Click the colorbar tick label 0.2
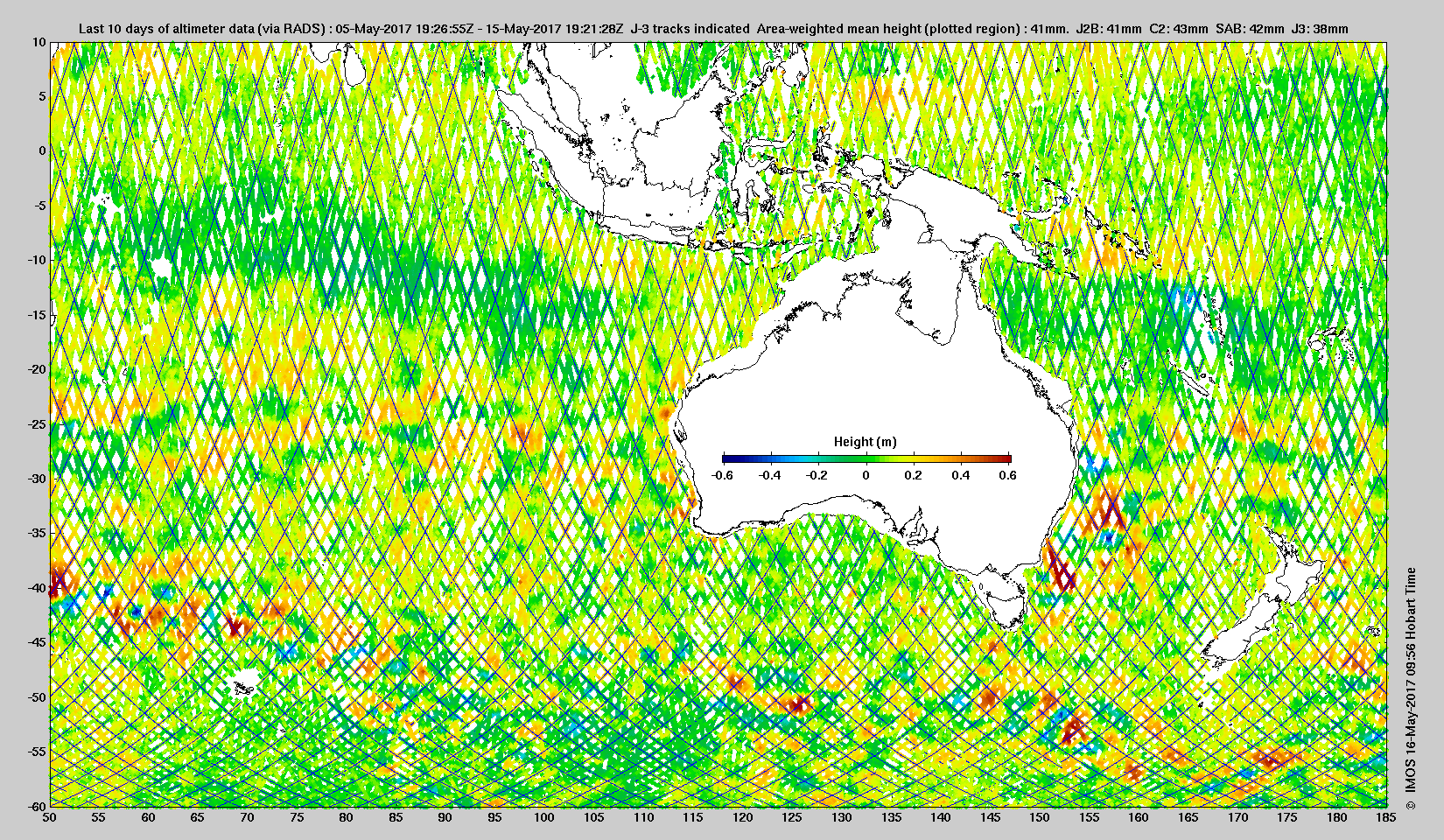Screen dimensions: 1444x840 914,475
